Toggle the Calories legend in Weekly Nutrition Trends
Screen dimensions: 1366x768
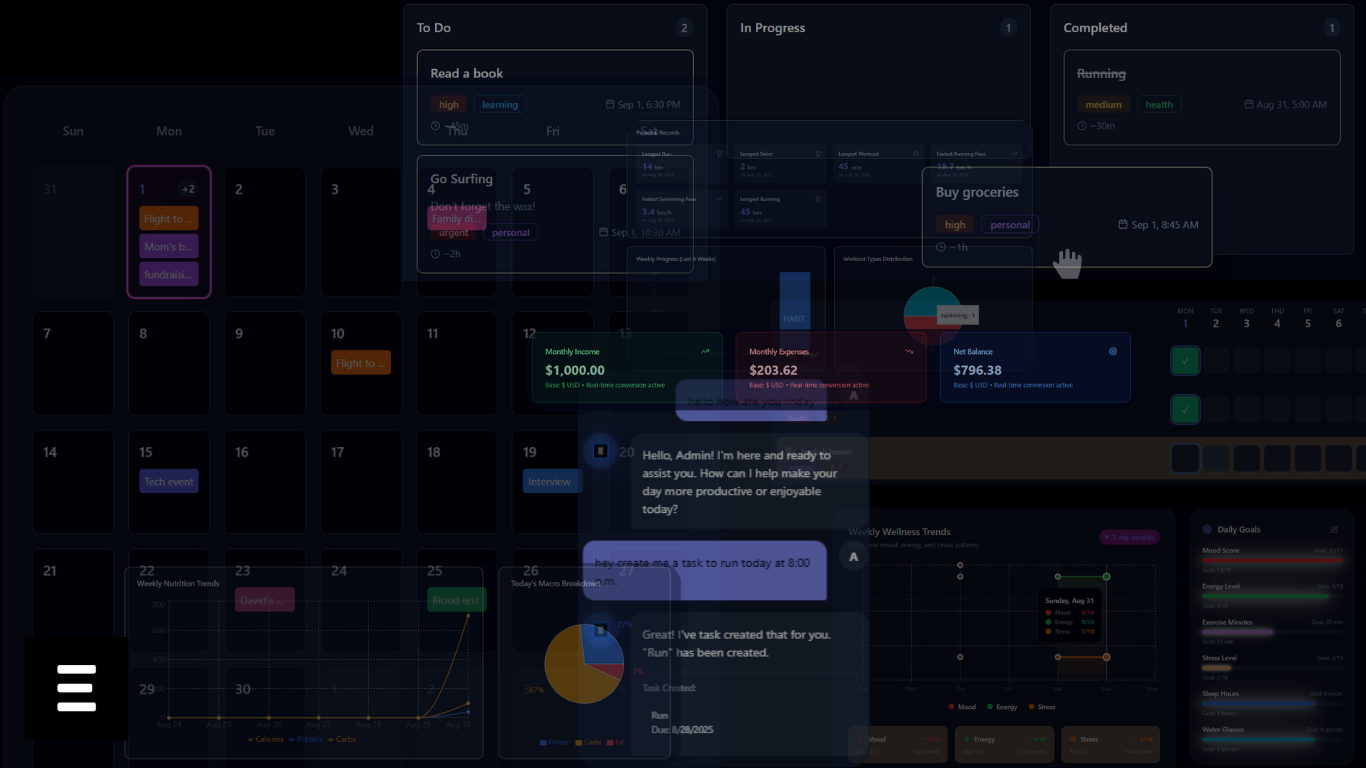click(265, 739)
